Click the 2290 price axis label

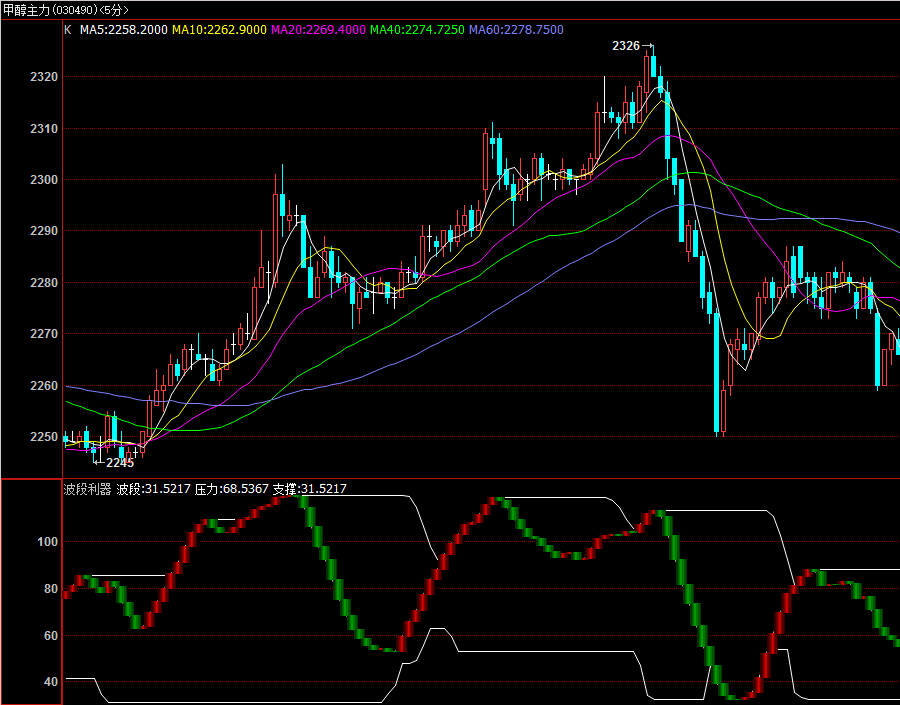44,231
